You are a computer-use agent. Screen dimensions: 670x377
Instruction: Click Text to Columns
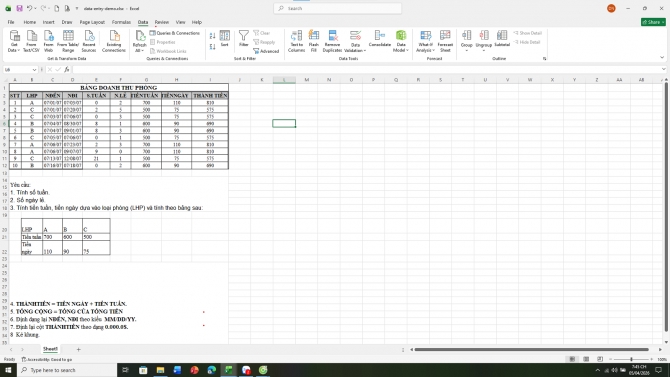point(296,41)
